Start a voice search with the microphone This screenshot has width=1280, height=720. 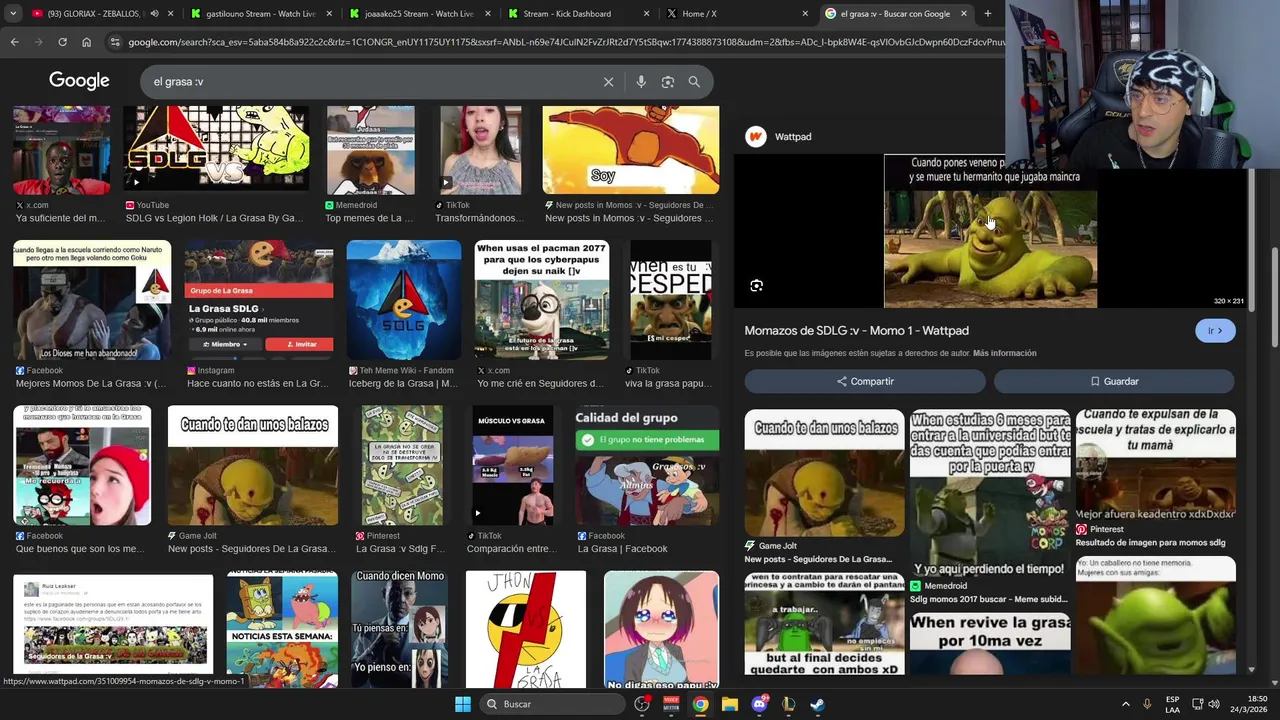[641, 82]
